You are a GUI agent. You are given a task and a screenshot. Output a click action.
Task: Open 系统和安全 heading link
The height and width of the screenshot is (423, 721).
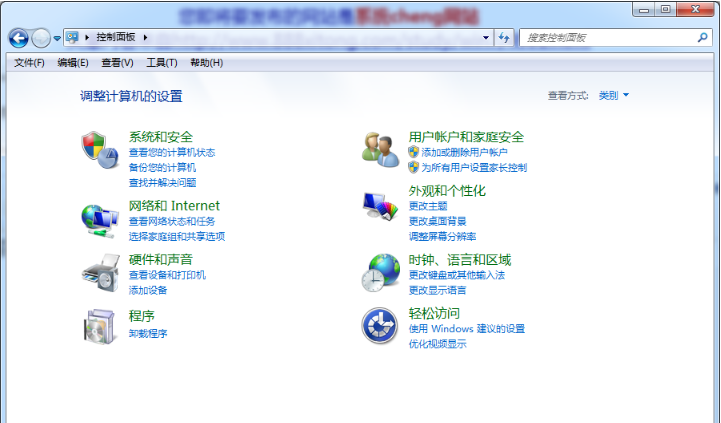(160, 137)
